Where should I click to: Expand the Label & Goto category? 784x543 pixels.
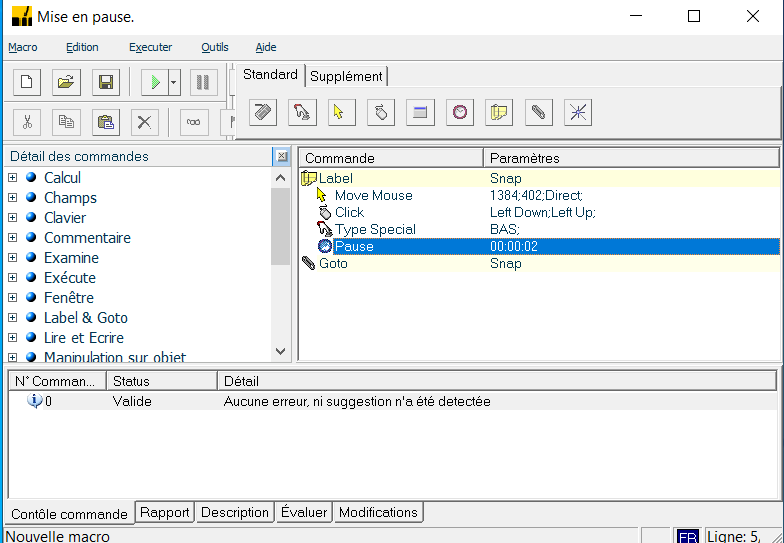click(13, 318)
